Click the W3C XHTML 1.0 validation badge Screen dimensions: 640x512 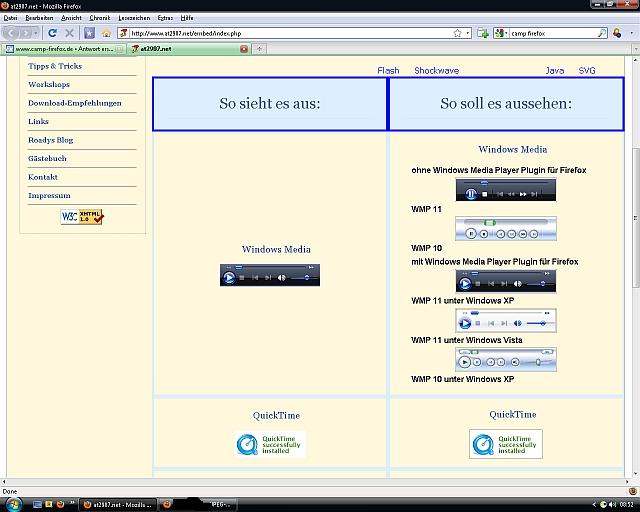pyautogui.click(x=82, y=217)
